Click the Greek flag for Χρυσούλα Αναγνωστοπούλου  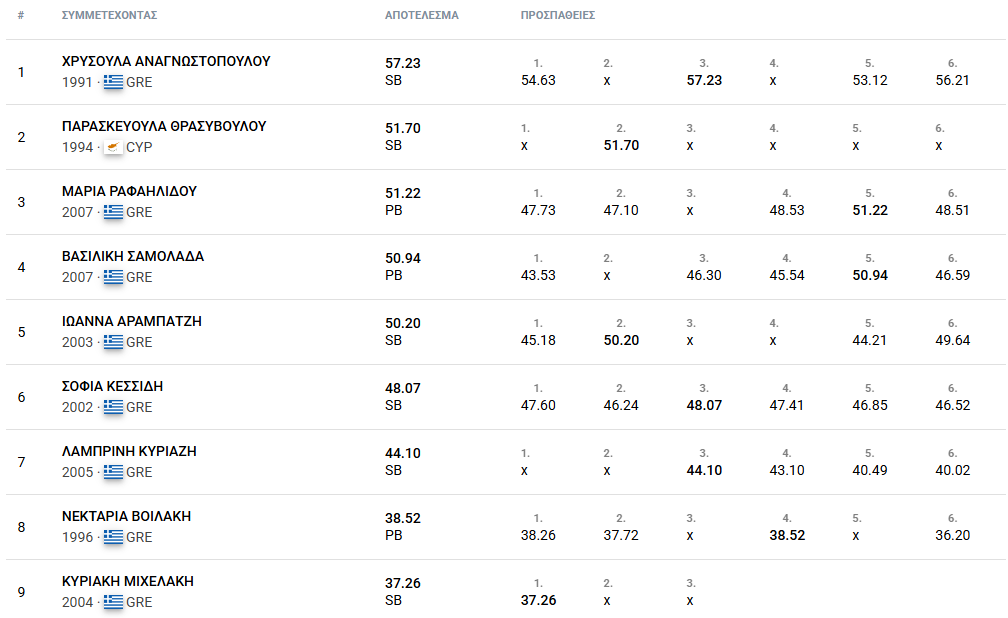point(113,82)
